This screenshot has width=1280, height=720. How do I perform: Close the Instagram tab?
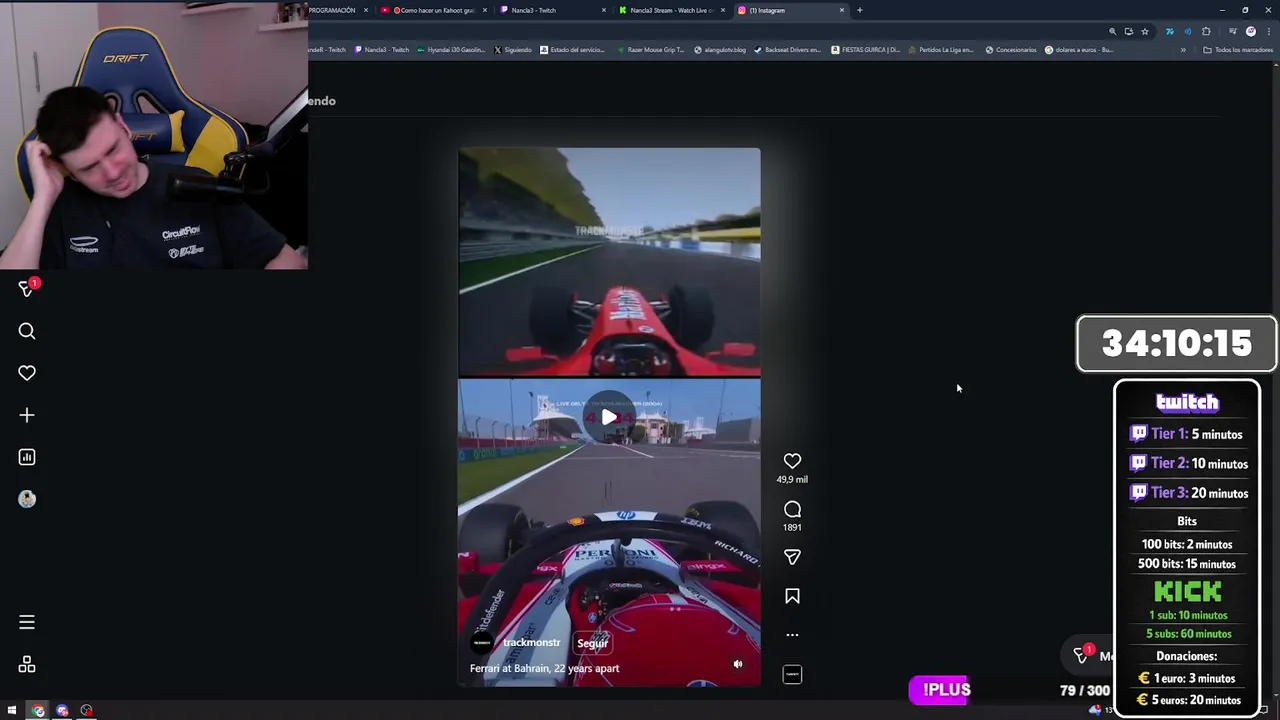click(x=842, y=10)
